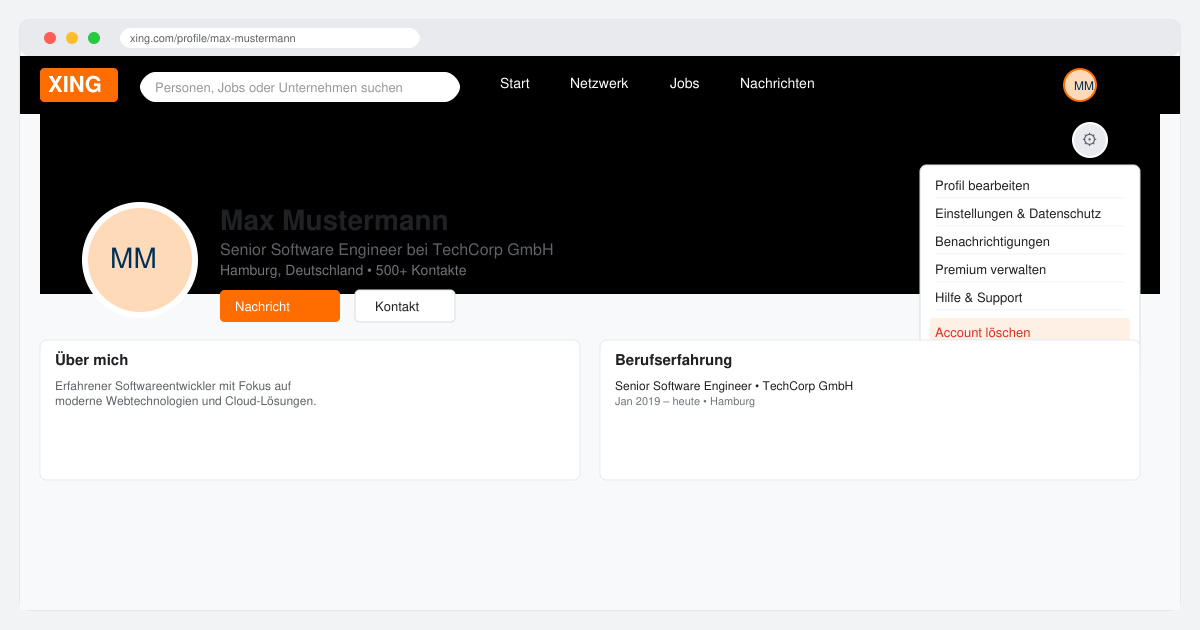Screen dimensions: 1200x630
Task: Click the Max Mustermann profile name
Action: tap(334, 220)
